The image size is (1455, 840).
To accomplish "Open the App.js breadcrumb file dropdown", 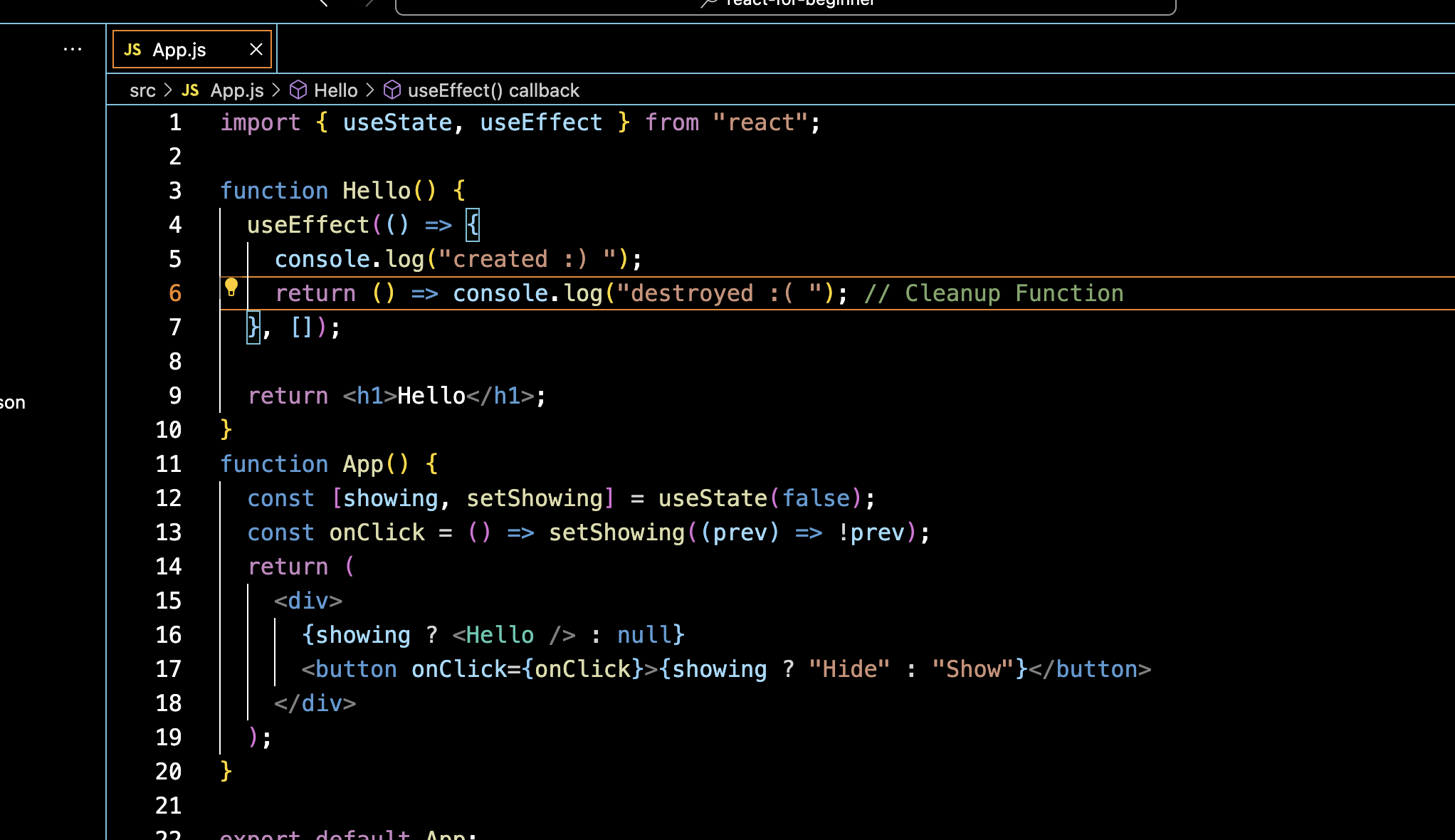I will pos(237,90).
